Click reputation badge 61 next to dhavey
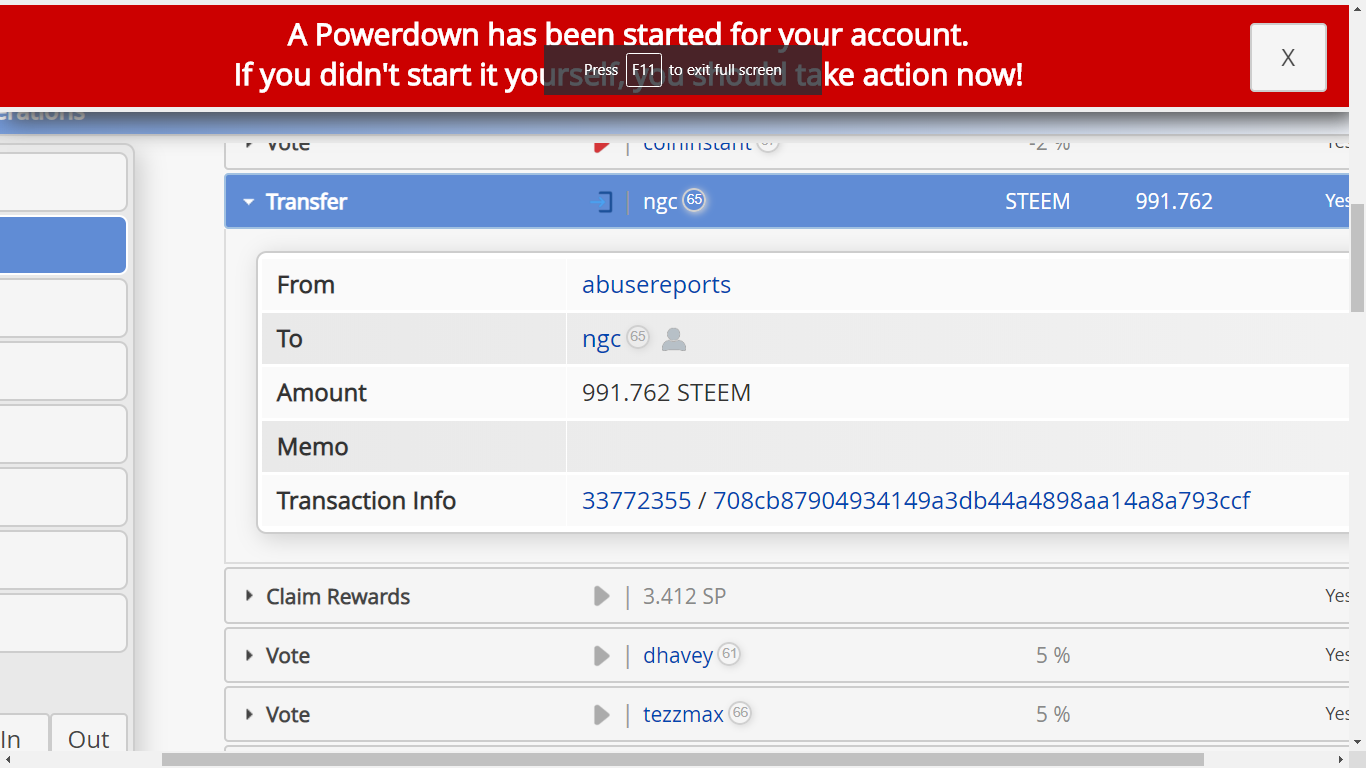This screenshot has height=768, width=1366. (x=730, y=654)
